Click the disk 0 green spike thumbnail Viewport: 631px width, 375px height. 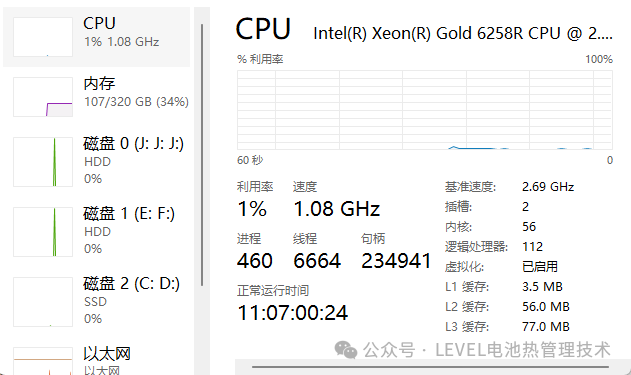43,162
